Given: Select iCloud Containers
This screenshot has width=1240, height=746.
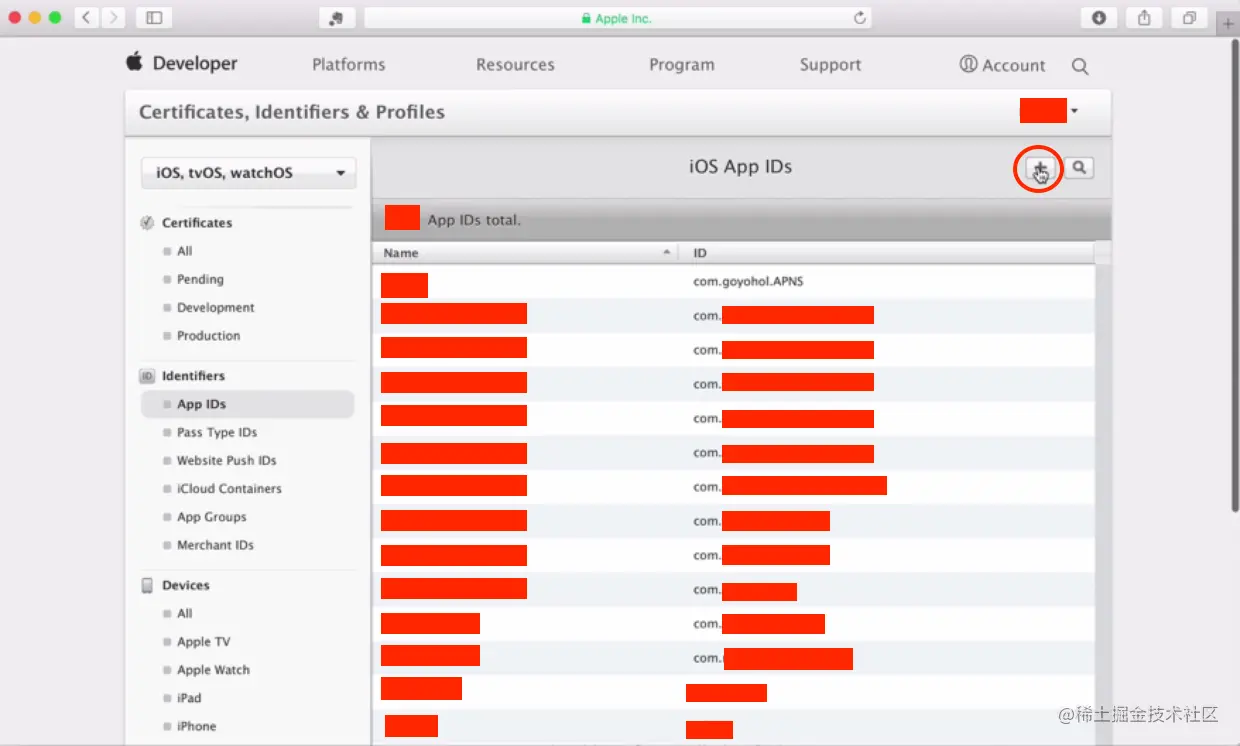Looking at the screenshot, I should [x=229, y=488].
